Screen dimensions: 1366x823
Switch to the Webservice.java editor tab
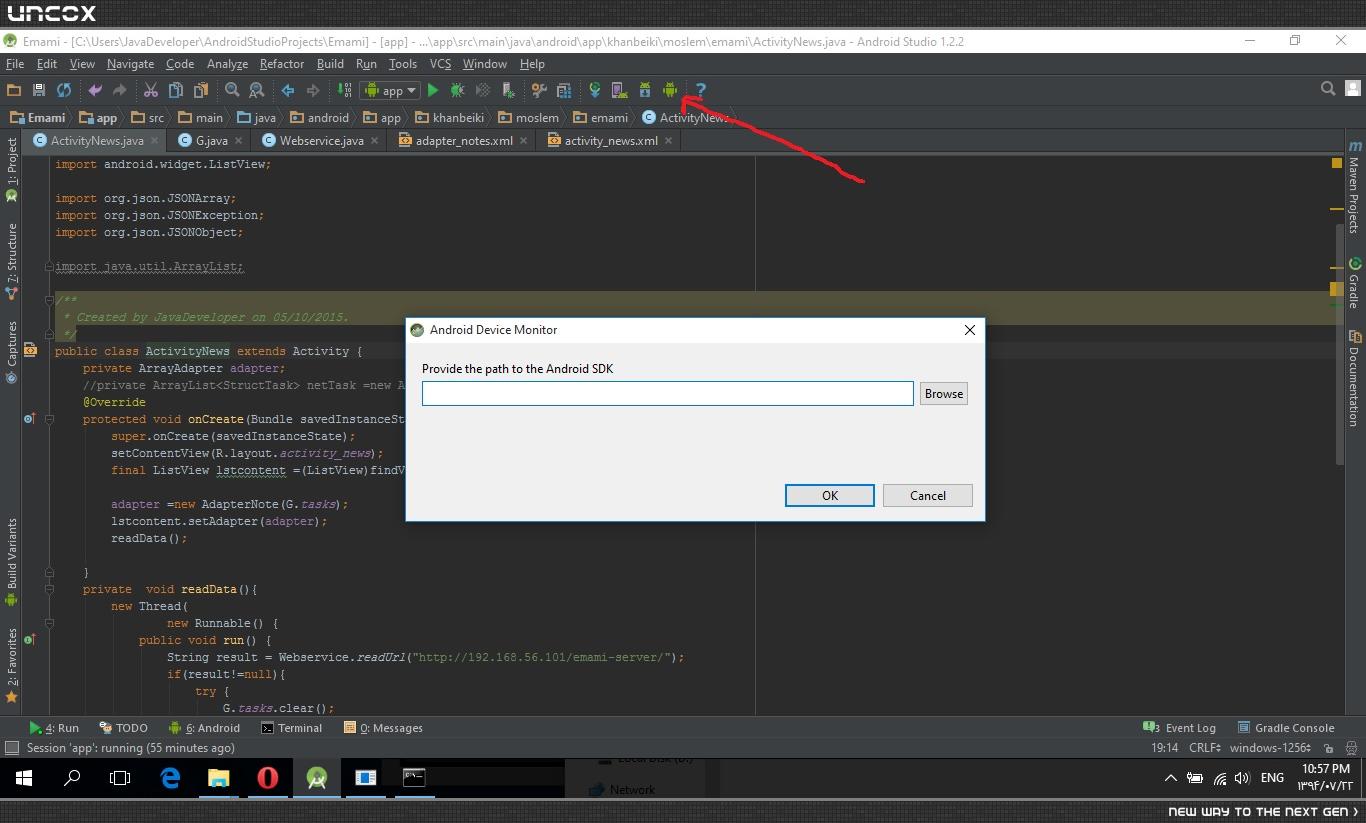(x=321, y=141)
